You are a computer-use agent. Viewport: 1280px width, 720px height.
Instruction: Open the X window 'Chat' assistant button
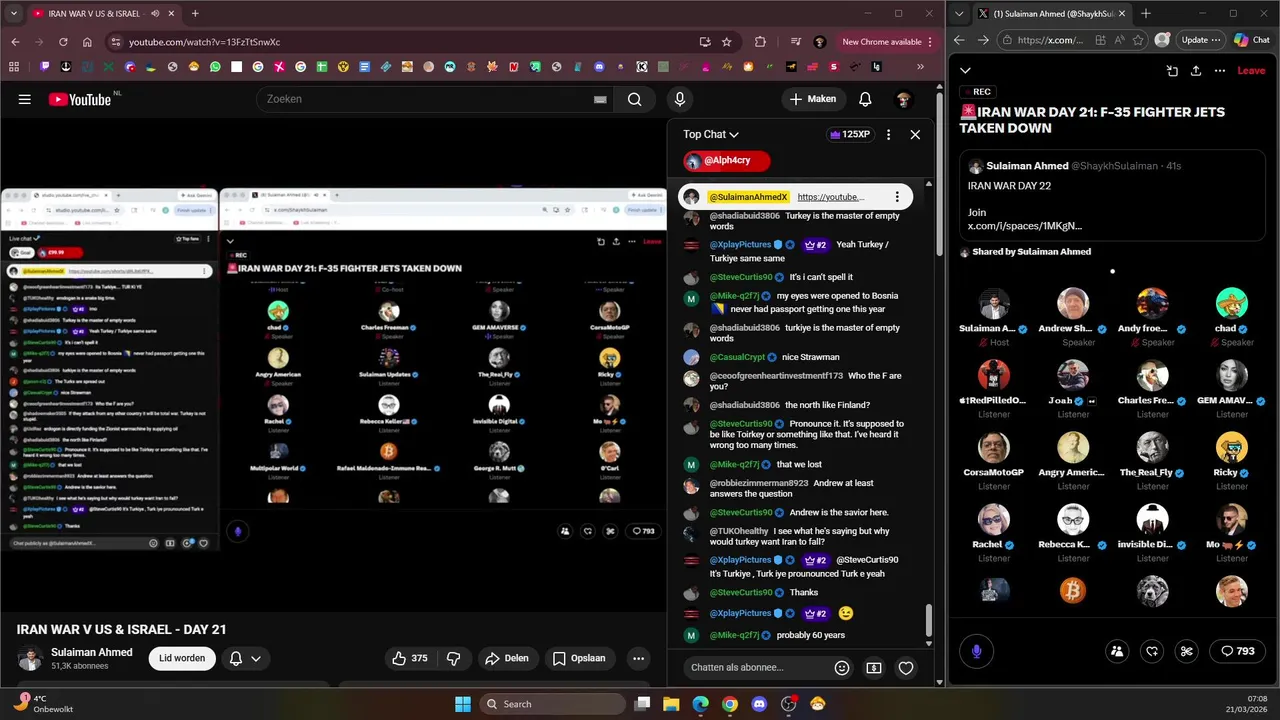click(x=1252, y=40)
